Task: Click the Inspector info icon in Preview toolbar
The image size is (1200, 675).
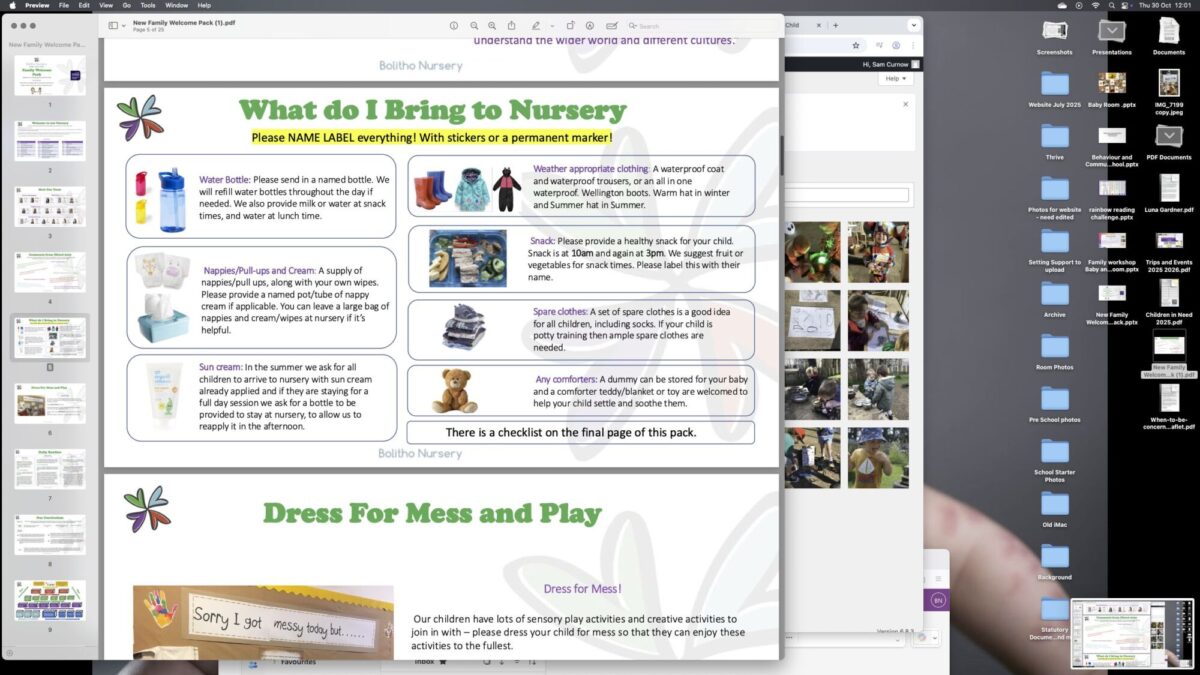Action: [454, 25]
